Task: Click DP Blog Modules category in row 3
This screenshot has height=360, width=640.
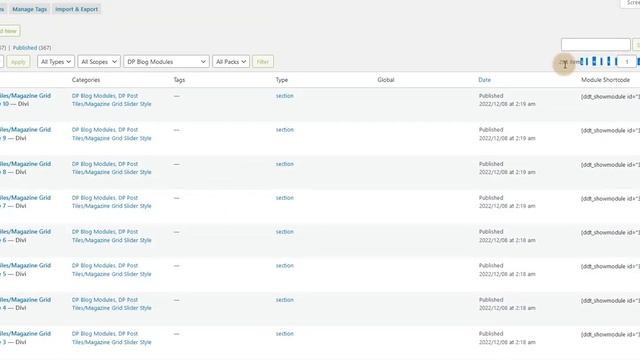Action: coord(93,334)
